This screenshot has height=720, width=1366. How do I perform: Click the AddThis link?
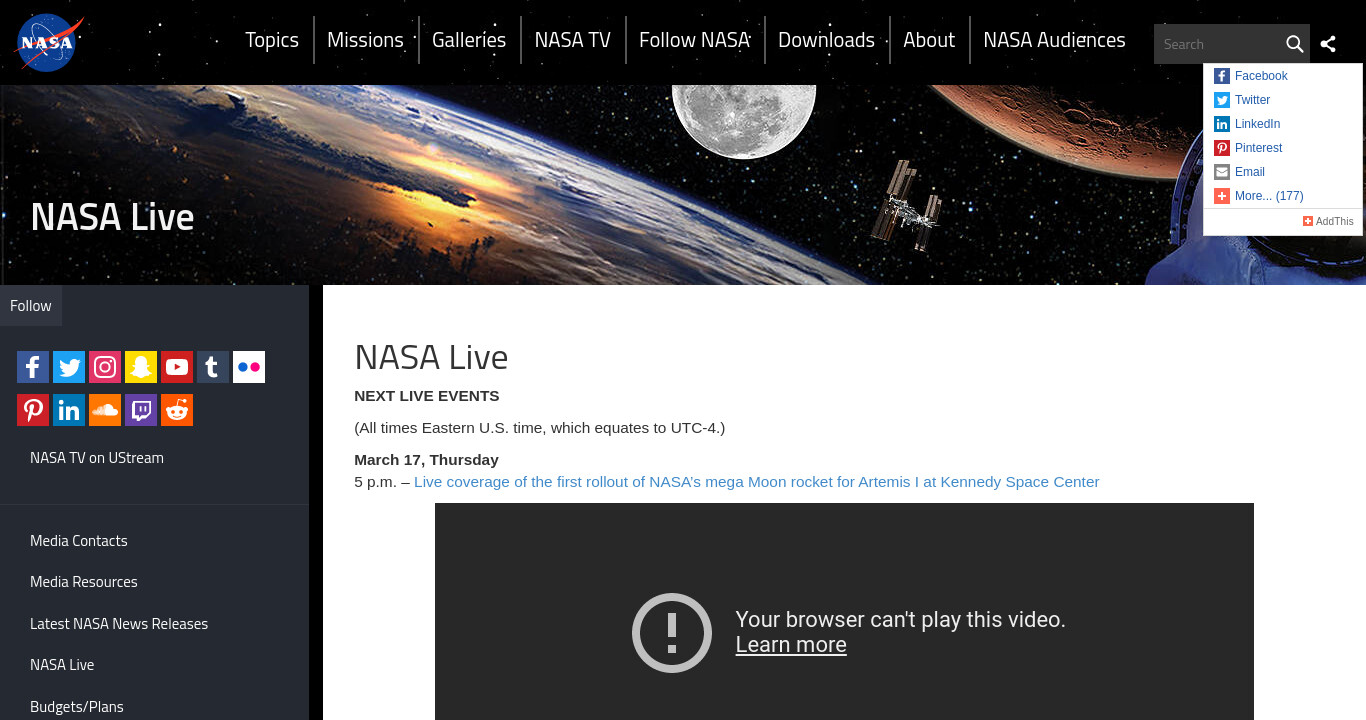(1328, 221)
